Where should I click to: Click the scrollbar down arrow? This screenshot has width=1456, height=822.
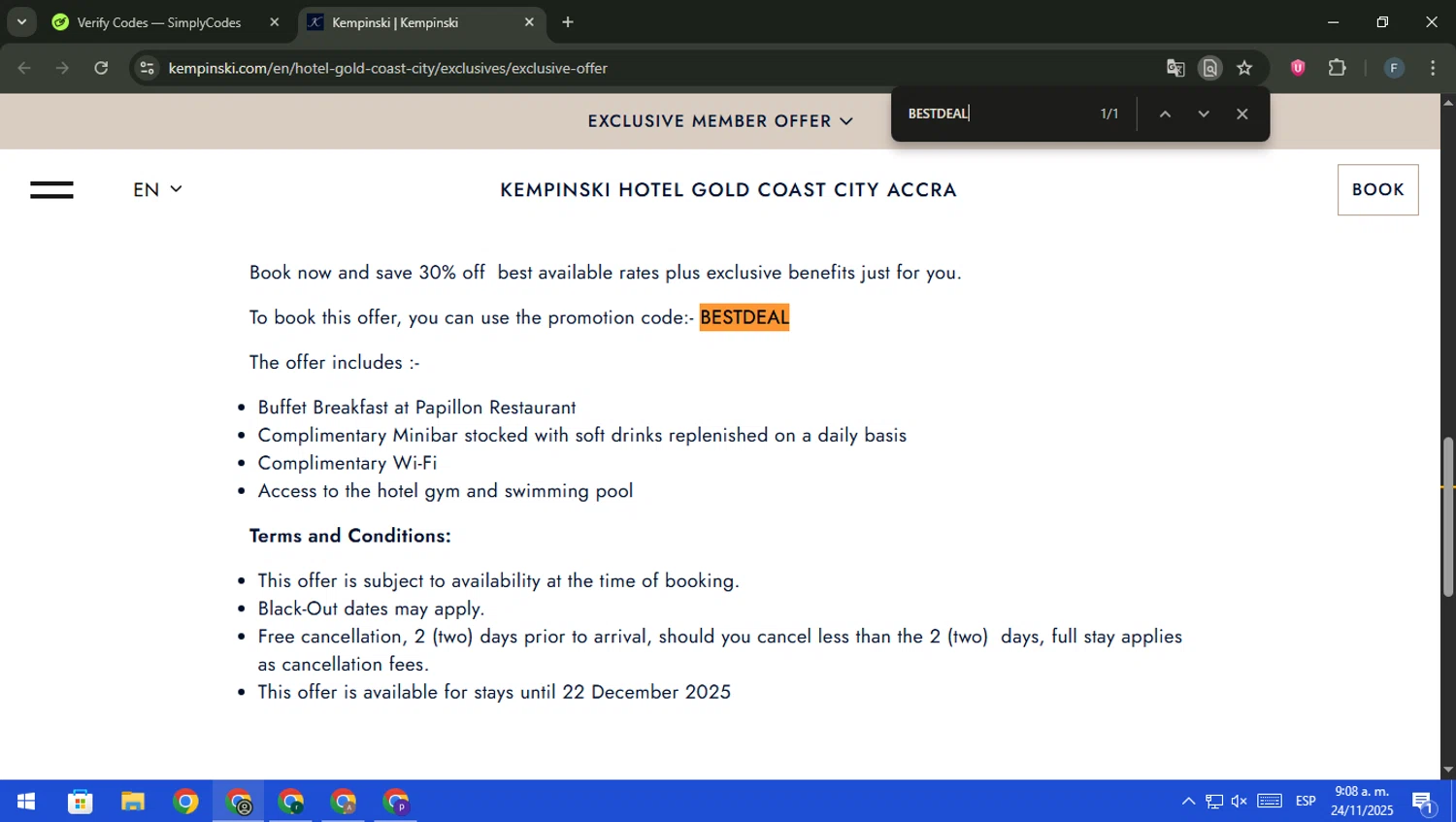(x=1448, y=771)
